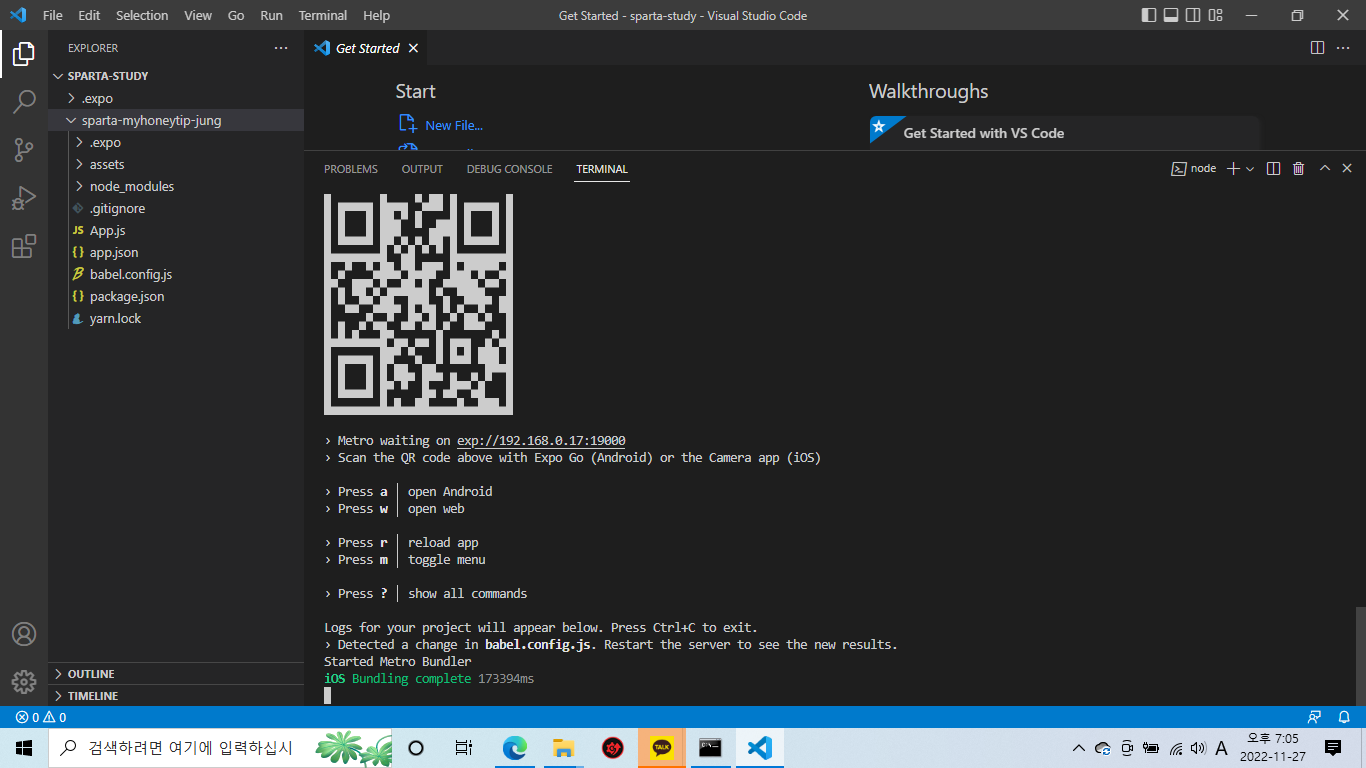Open the Run and Debug view
Screen dimensions: 1366x768
point(24,198)
